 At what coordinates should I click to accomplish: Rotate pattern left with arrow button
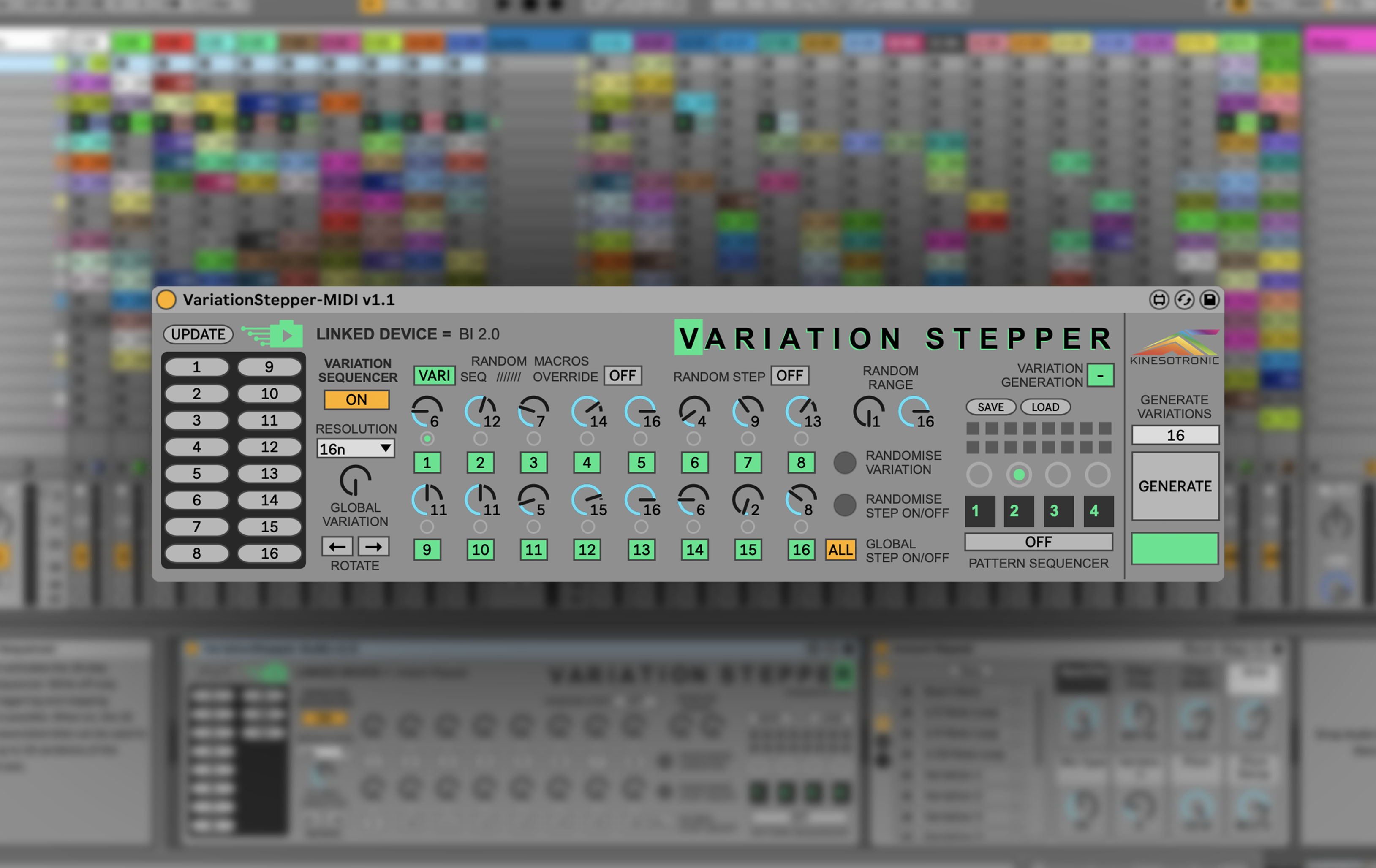coord(337,546)
